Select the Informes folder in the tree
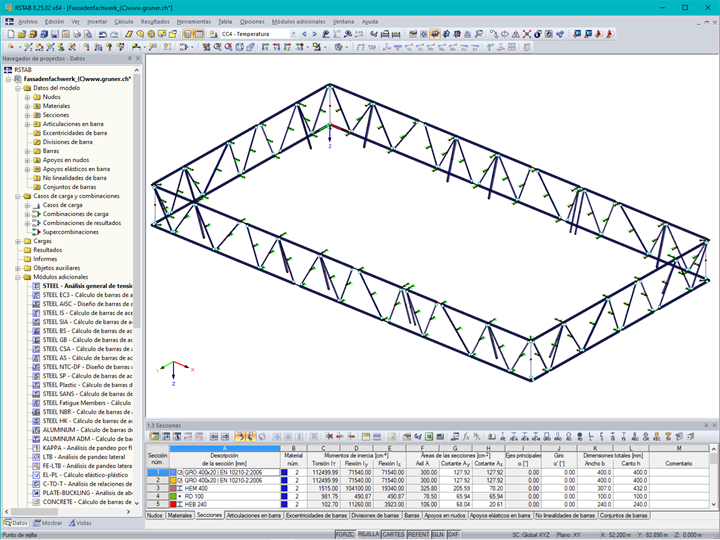 tap(45, 259)
